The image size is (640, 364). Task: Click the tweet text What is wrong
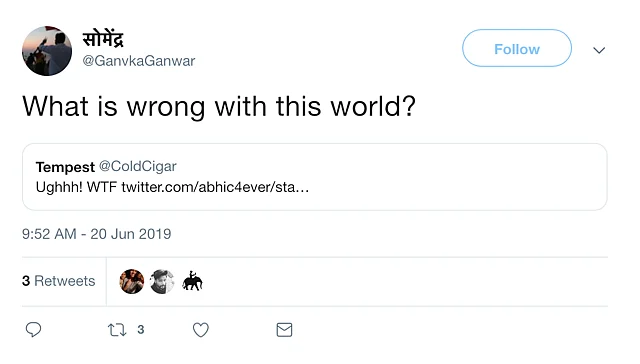click(219, 106)
